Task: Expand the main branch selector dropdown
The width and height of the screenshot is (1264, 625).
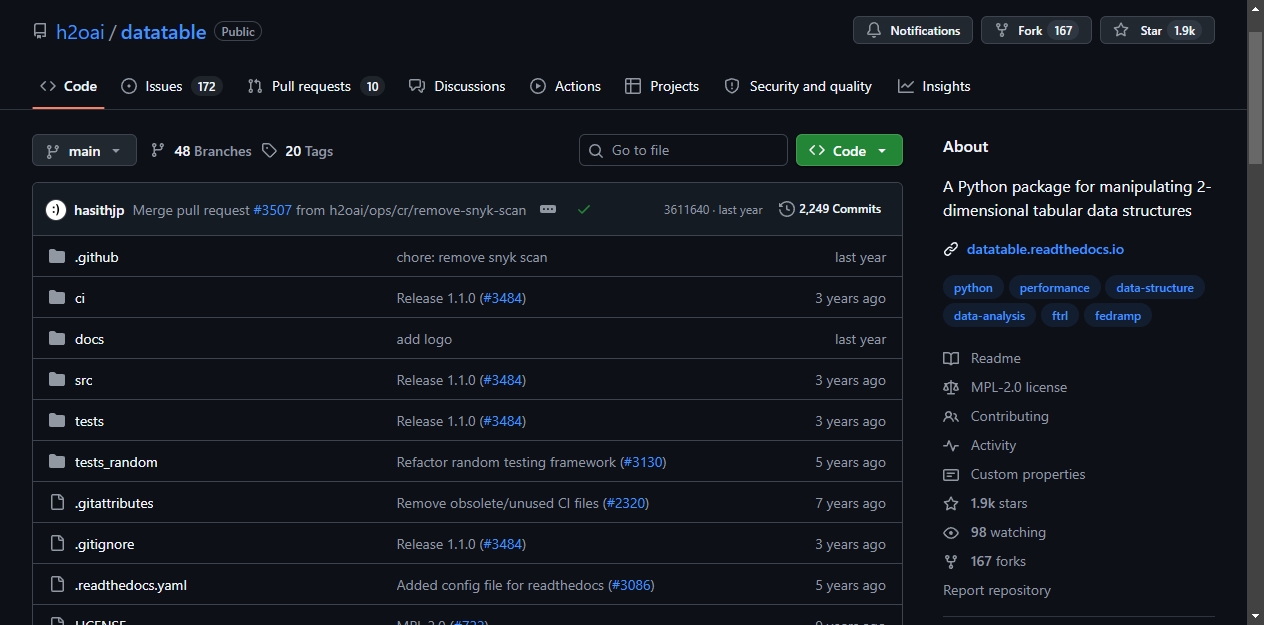Action: (84, 151)
